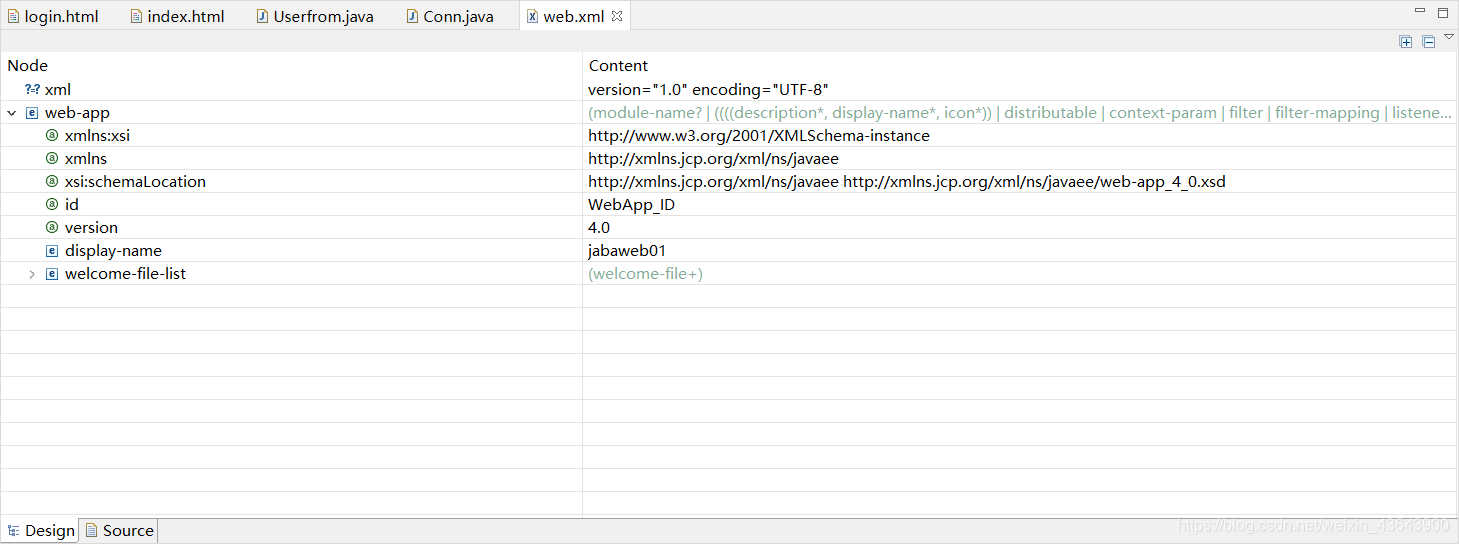The image size is (1459, 544).
Task: Click the id attribute icon
Action: 52,205
